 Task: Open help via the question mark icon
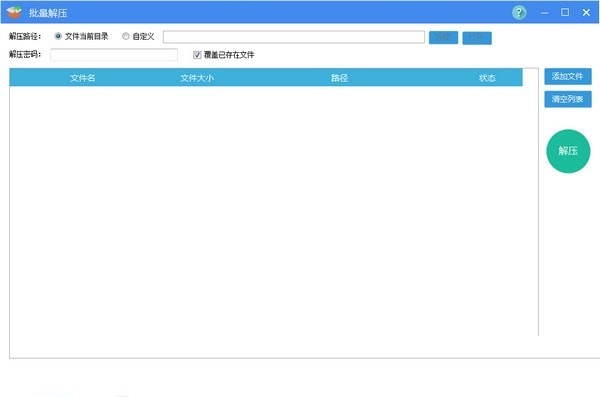coord(519,13)
